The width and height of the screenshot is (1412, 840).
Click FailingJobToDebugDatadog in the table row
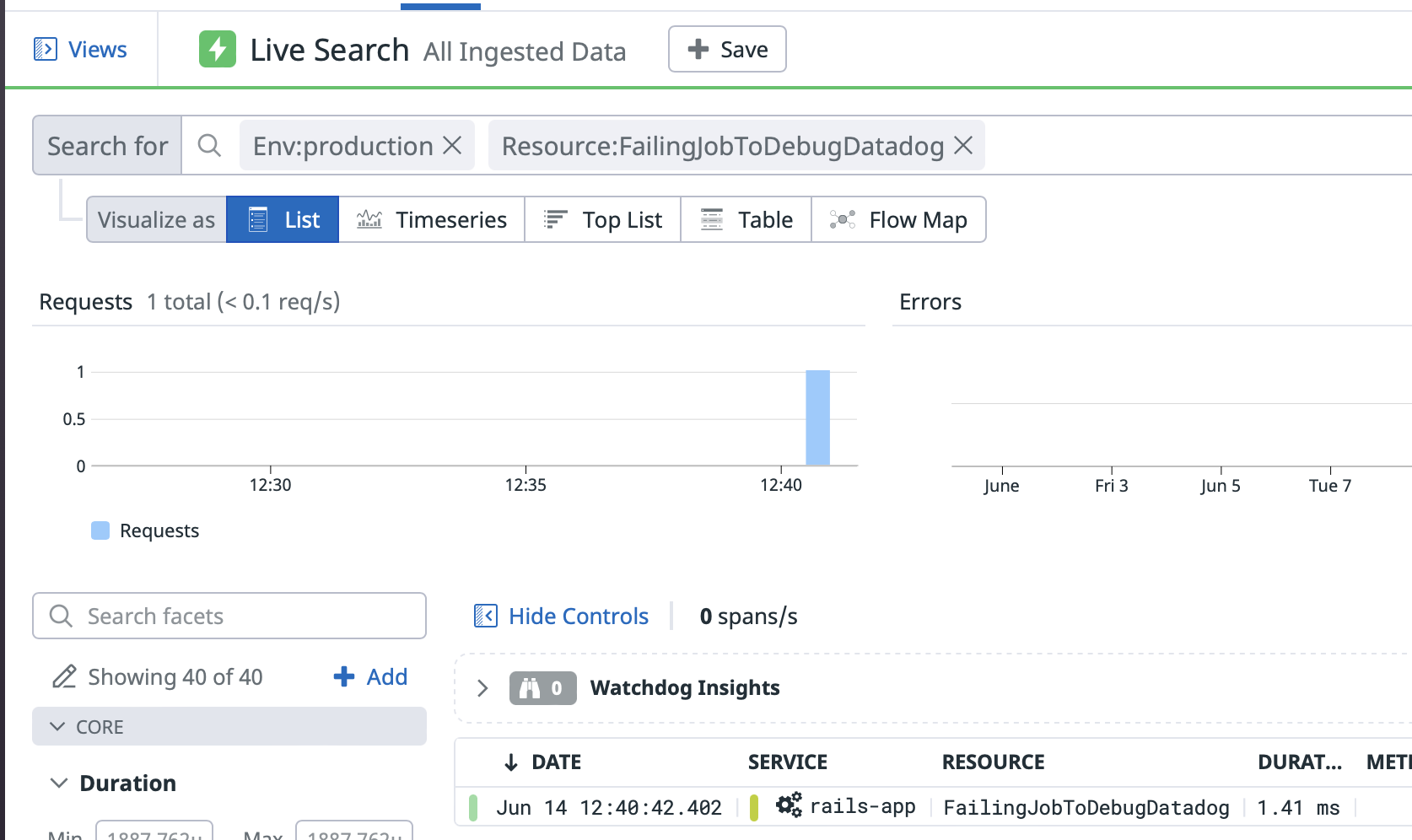click(x=1086, y=807)
